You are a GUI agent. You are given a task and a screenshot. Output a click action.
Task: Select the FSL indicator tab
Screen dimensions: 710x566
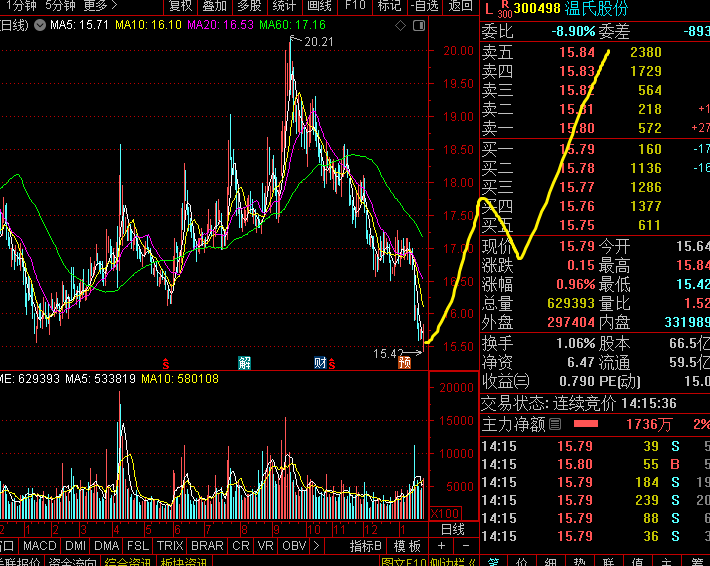[x=138, y=546]
